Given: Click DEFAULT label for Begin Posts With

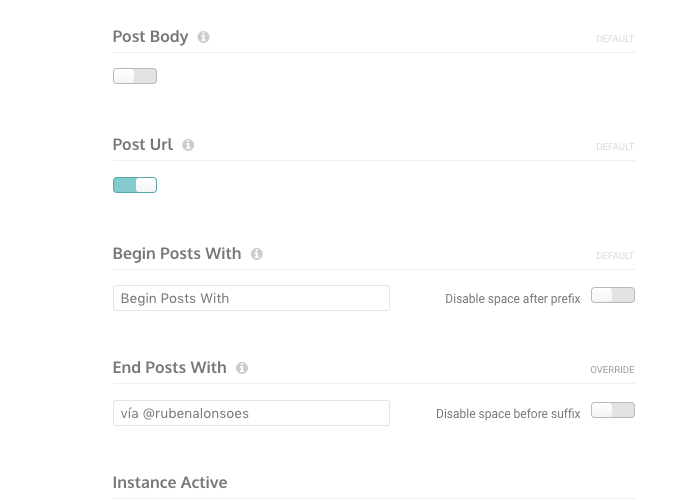Looking at the screenshot, I should pyautogui.click(x=615, y=256).
